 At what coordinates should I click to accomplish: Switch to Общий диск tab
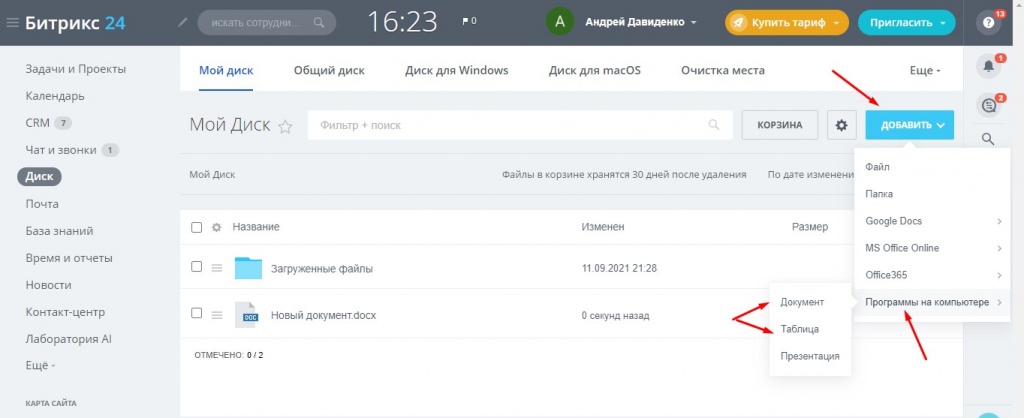329,70
